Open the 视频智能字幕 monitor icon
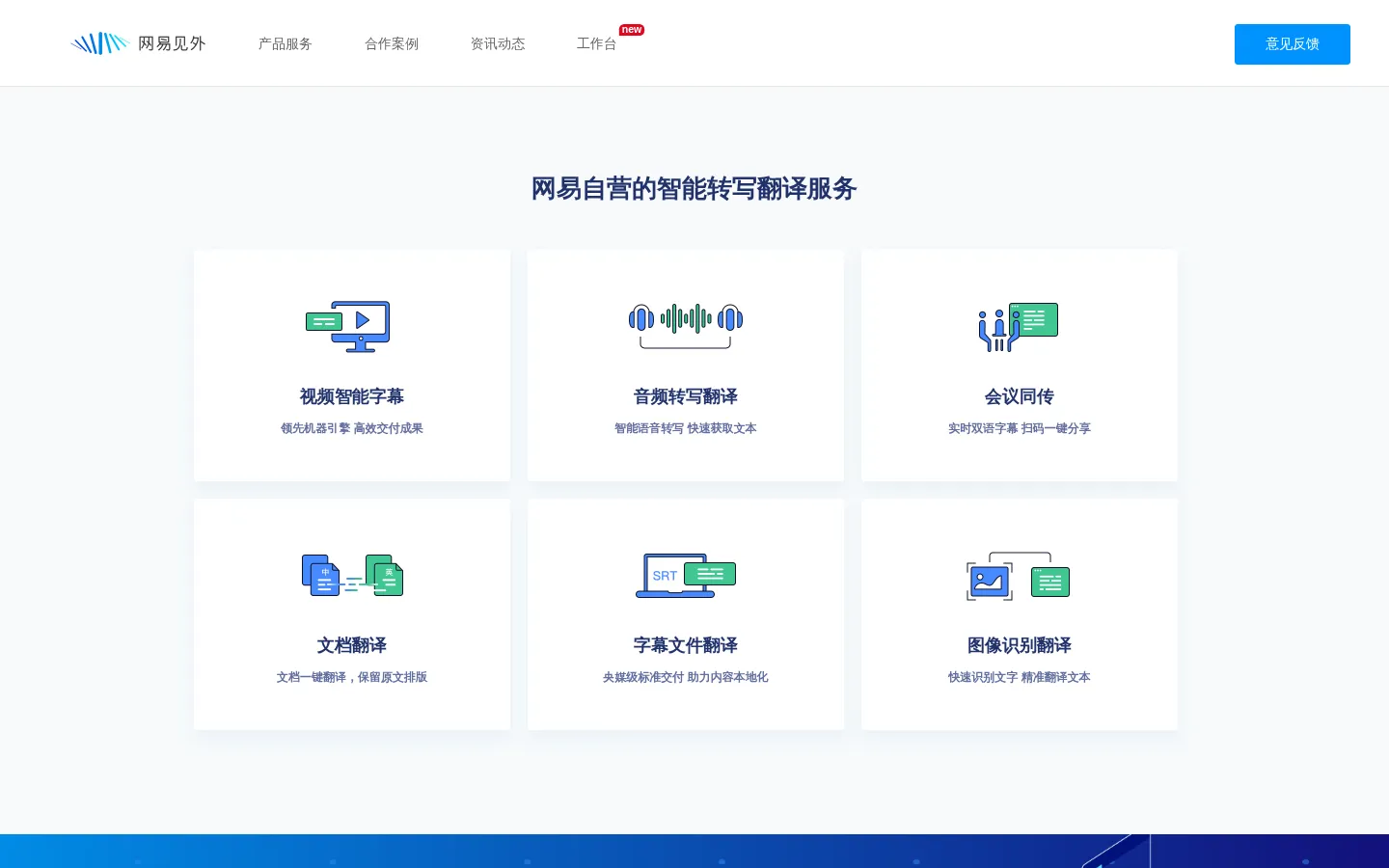The image size is (1389, 868). point(348,326)
